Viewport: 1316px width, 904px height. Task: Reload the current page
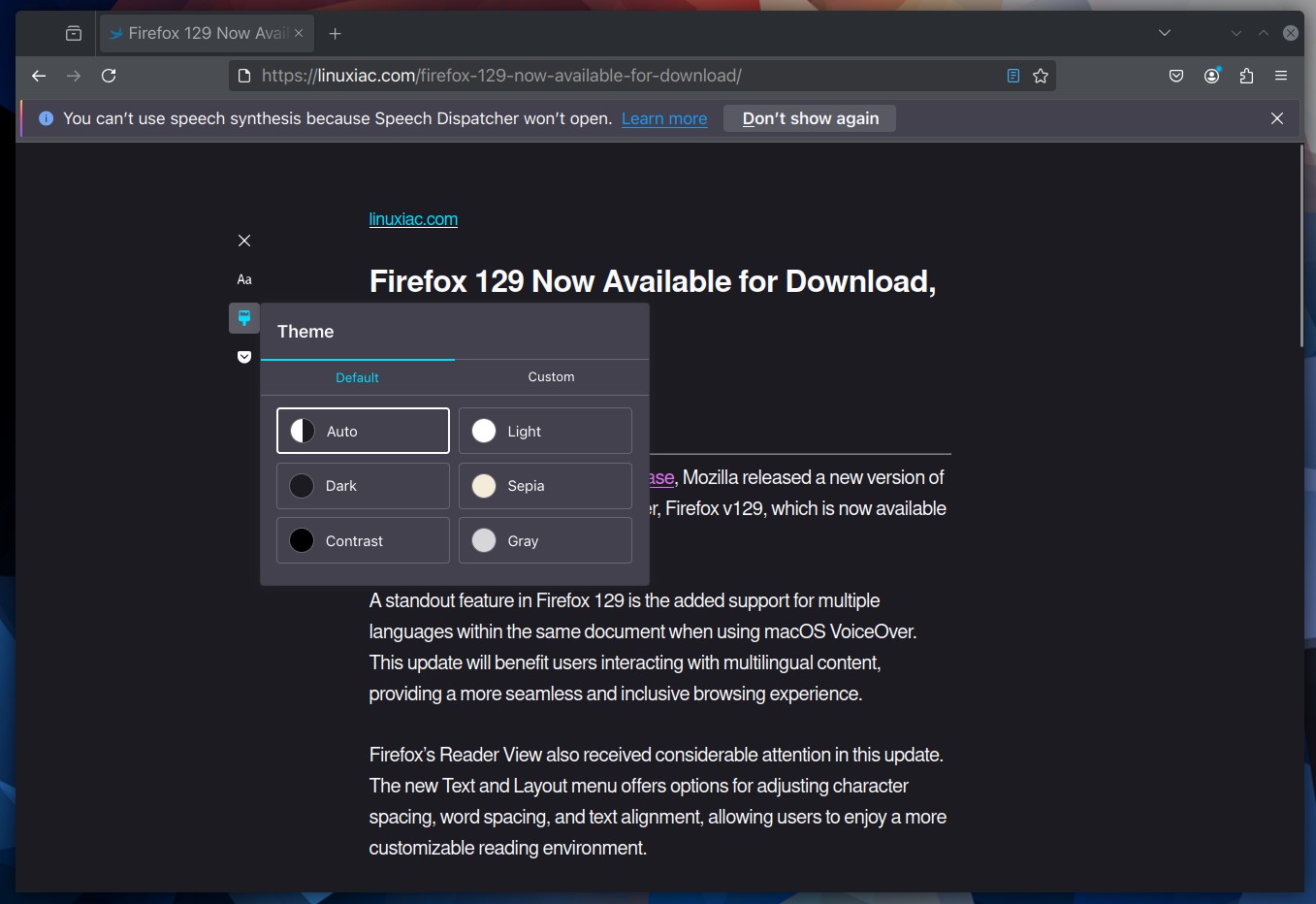pos(109,76)
